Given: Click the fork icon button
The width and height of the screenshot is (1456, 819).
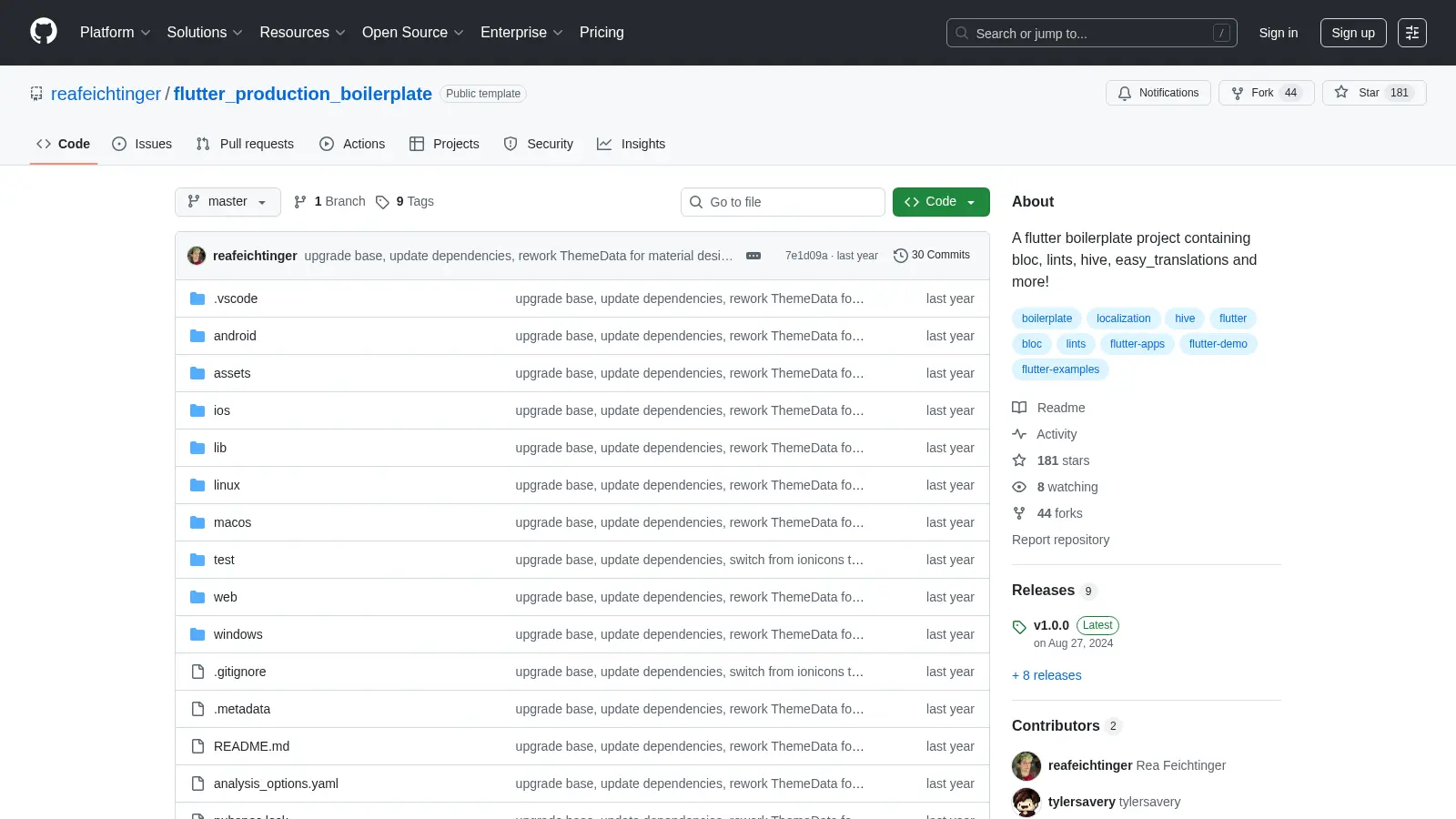Looking at the screenshot, I should pos(1238,93).
